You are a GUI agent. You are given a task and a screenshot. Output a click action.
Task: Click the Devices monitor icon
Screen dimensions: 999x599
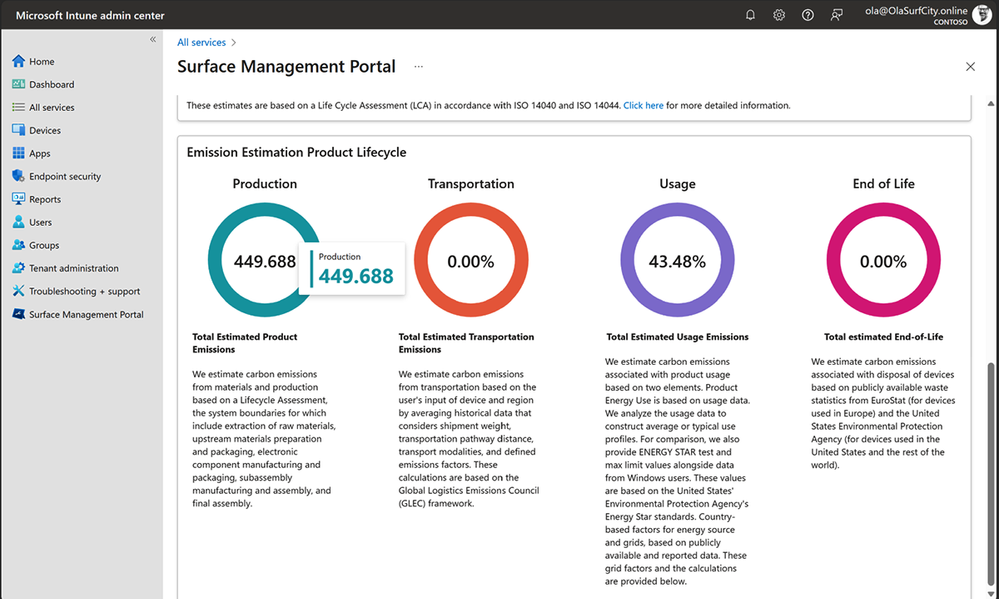18,130
